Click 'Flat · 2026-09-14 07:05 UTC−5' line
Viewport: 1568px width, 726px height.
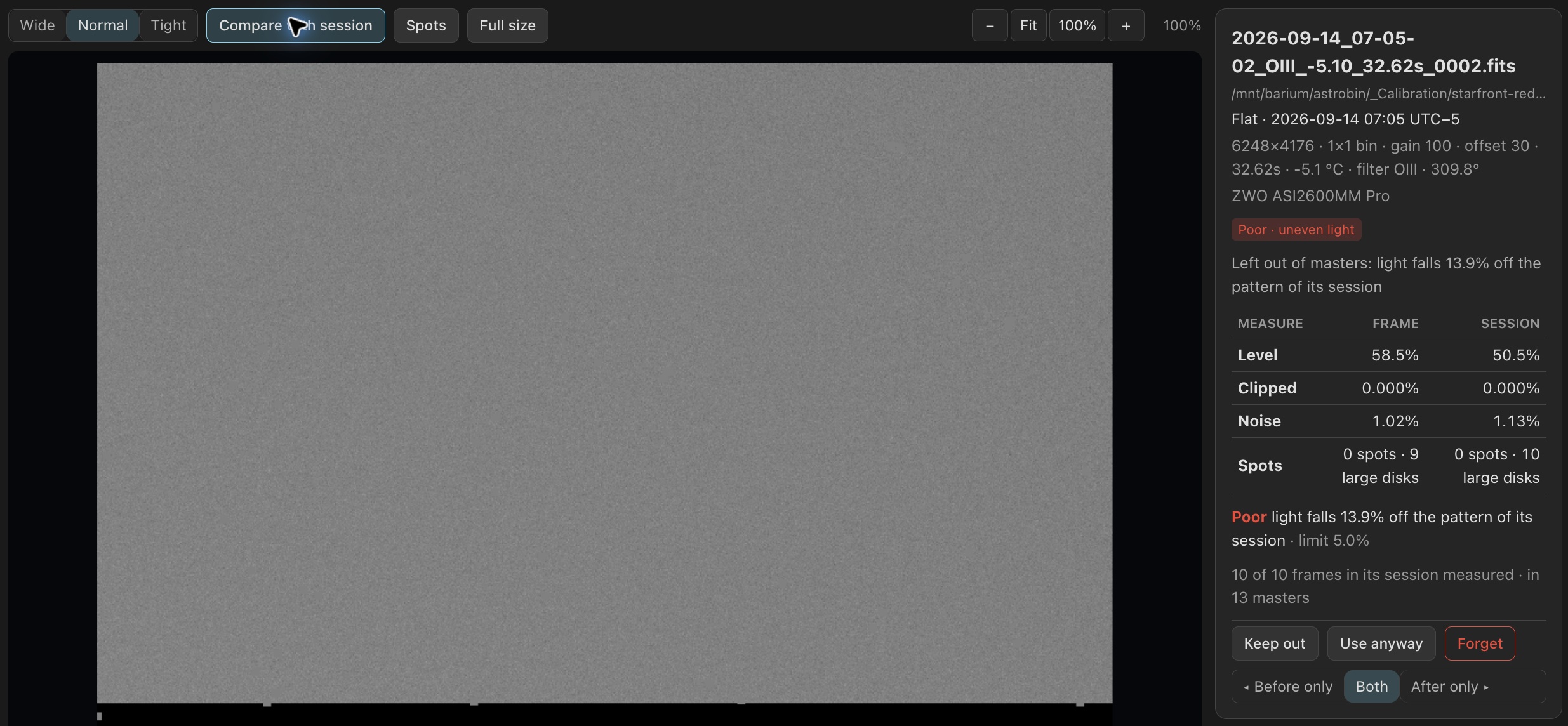click(x=1345, y=119)
